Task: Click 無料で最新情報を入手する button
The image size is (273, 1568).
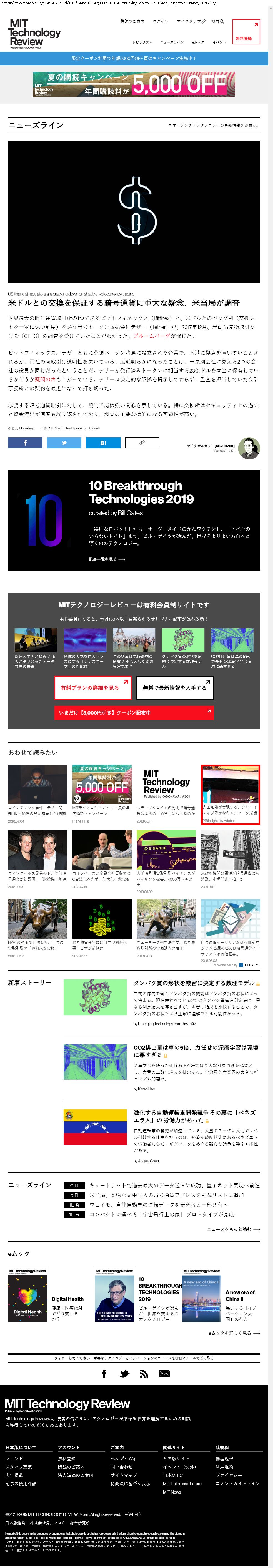Action: 174,688
